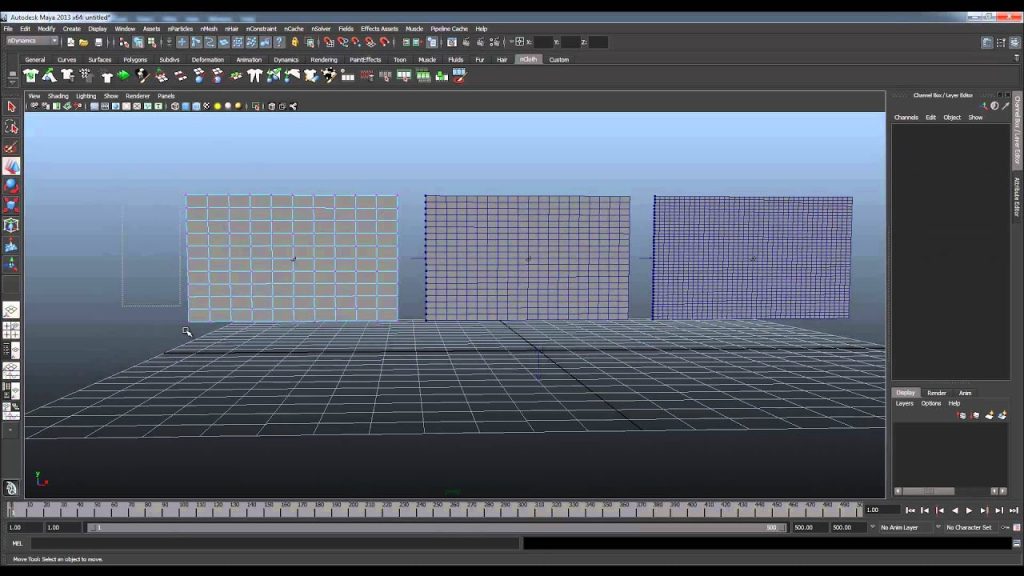Open the nConstraint menu
Screen dimensions: 1024x576
261,29
